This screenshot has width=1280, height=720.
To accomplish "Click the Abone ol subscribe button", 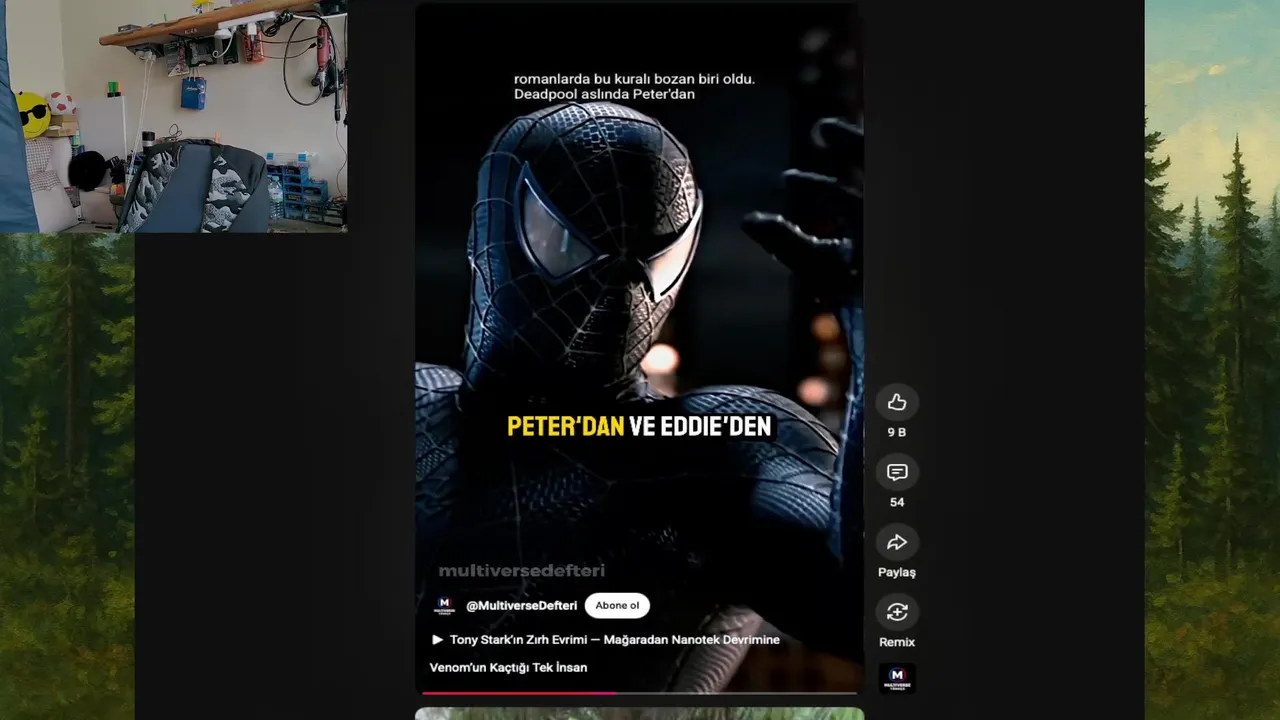I will pos(617,605).
